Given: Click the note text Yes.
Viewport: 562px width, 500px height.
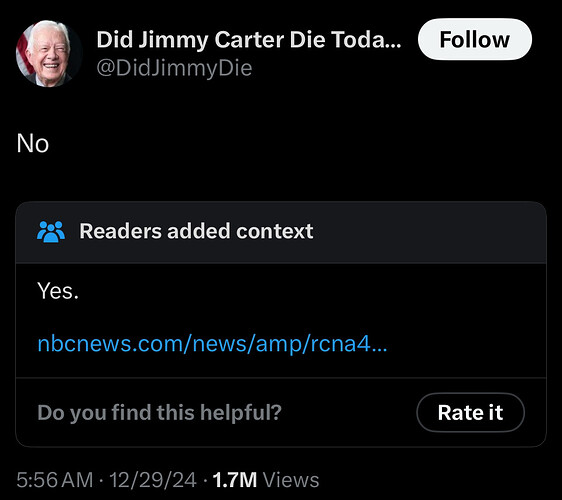Looking at the screenshot, I should coord(58,291).
